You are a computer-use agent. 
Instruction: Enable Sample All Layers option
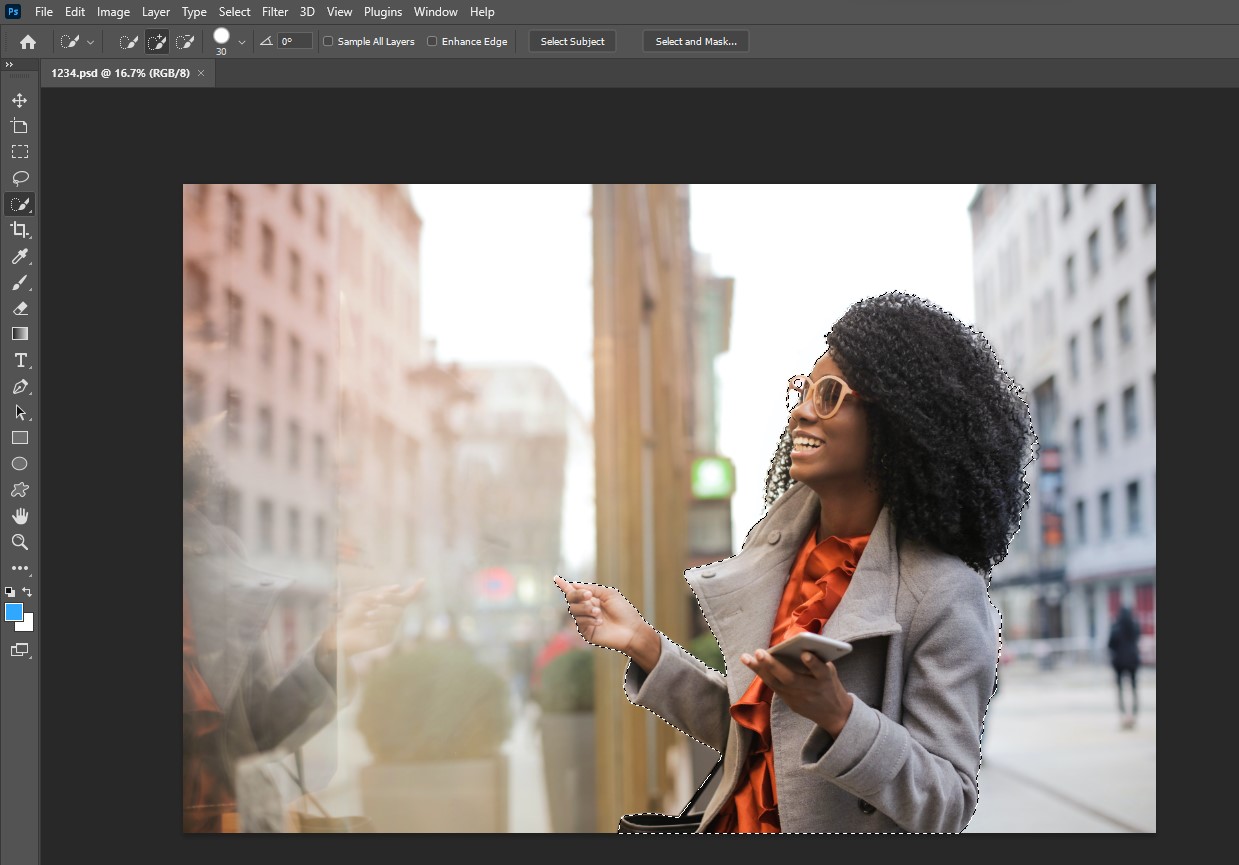coord(327,41)
